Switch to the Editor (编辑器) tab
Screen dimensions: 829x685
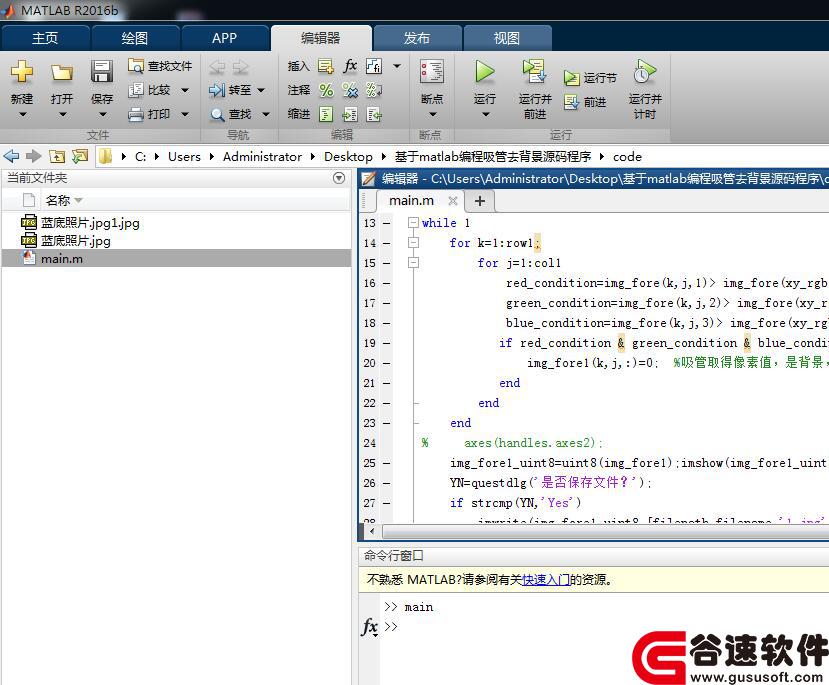coord(320,38)
